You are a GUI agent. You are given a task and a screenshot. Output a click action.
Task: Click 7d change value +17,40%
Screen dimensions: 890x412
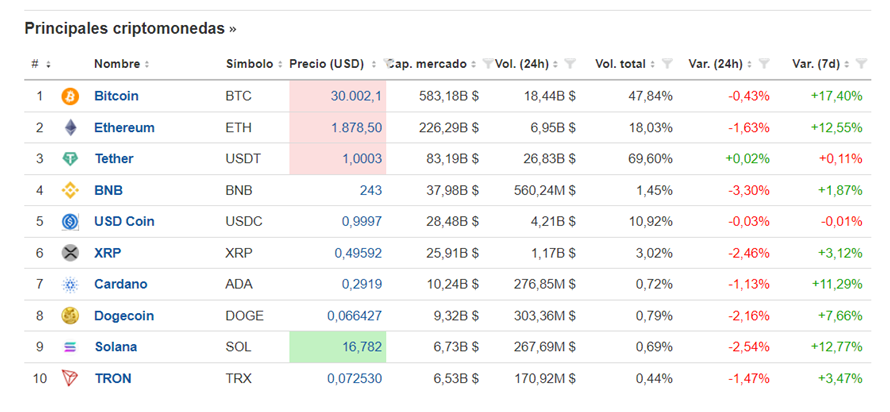click(x=837, y=96)
